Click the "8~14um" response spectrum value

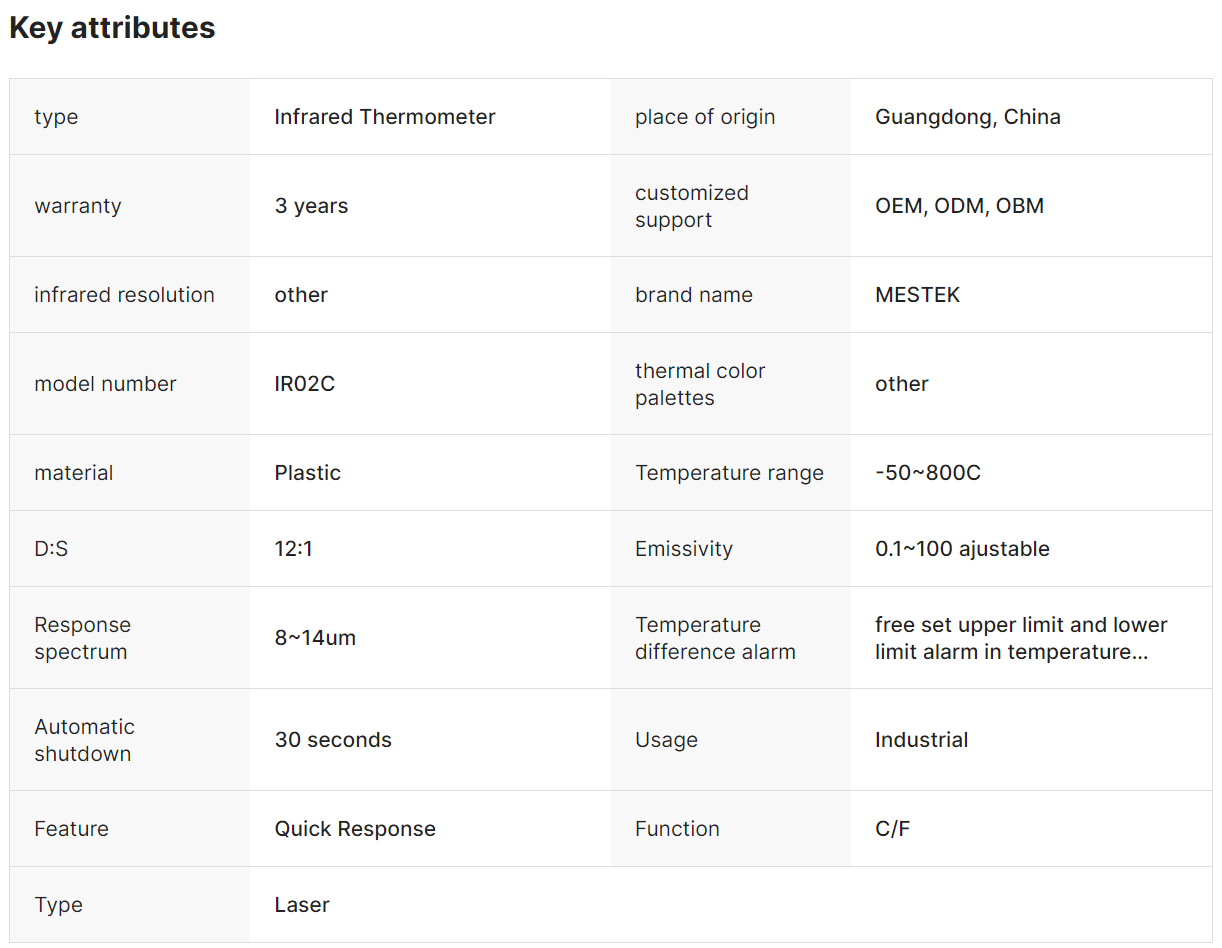[x=315, y=638]
